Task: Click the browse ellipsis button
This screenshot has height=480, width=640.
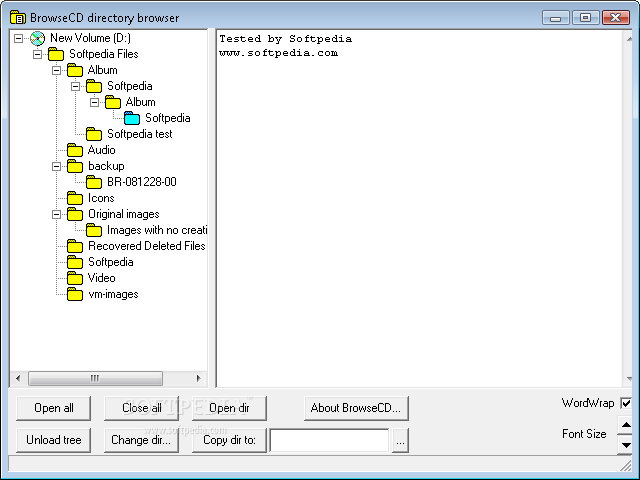Action: 400,440
